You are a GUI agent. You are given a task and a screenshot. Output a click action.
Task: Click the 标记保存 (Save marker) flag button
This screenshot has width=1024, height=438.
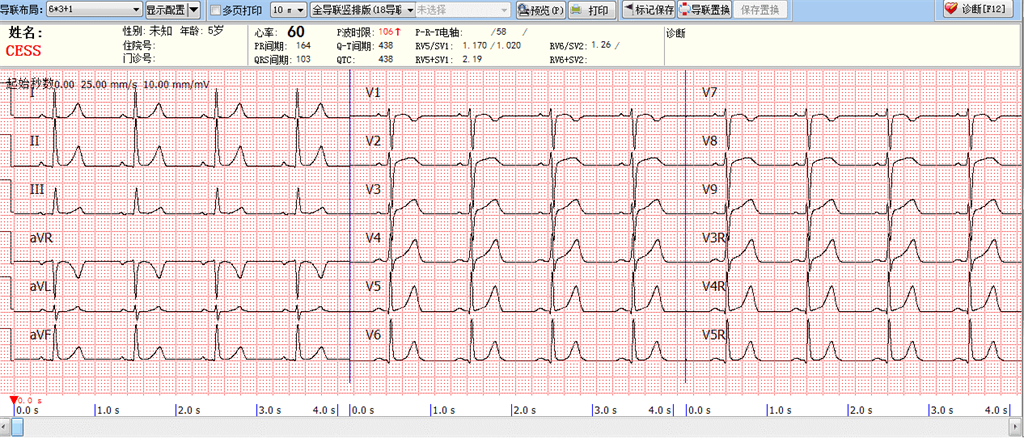(x=648, y=10)
